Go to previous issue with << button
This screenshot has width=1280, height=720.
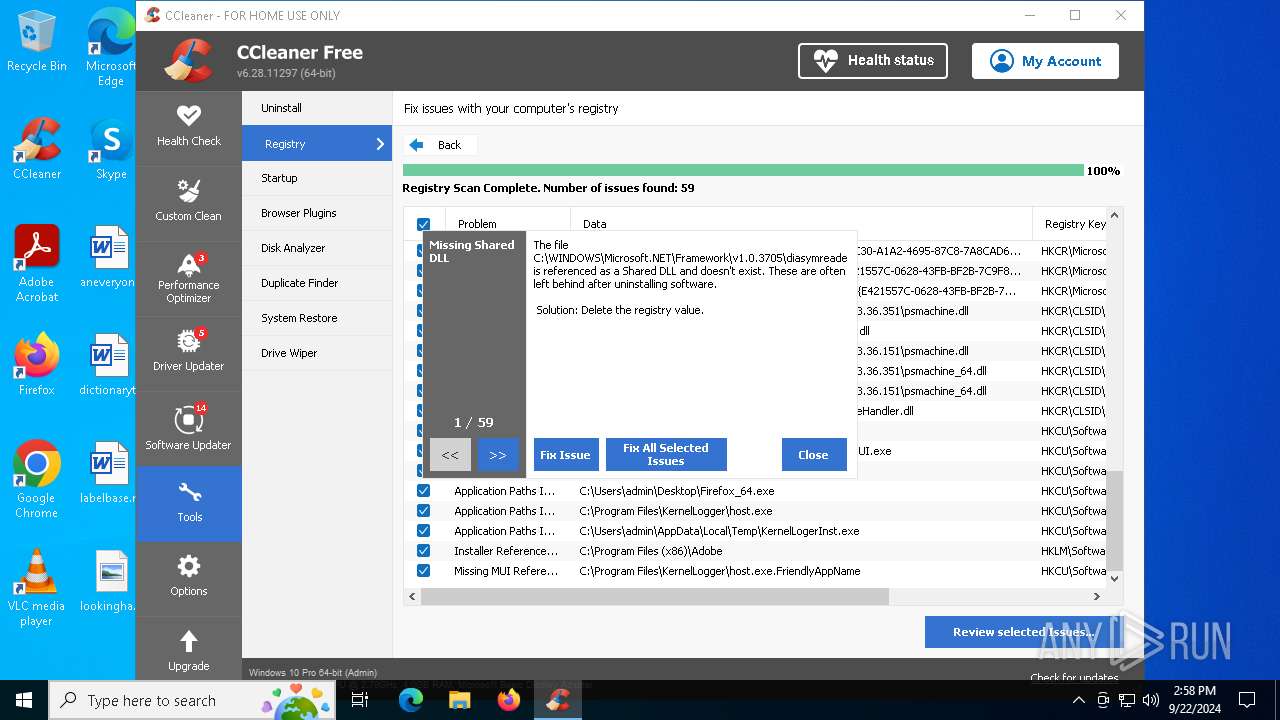(450, 455)
